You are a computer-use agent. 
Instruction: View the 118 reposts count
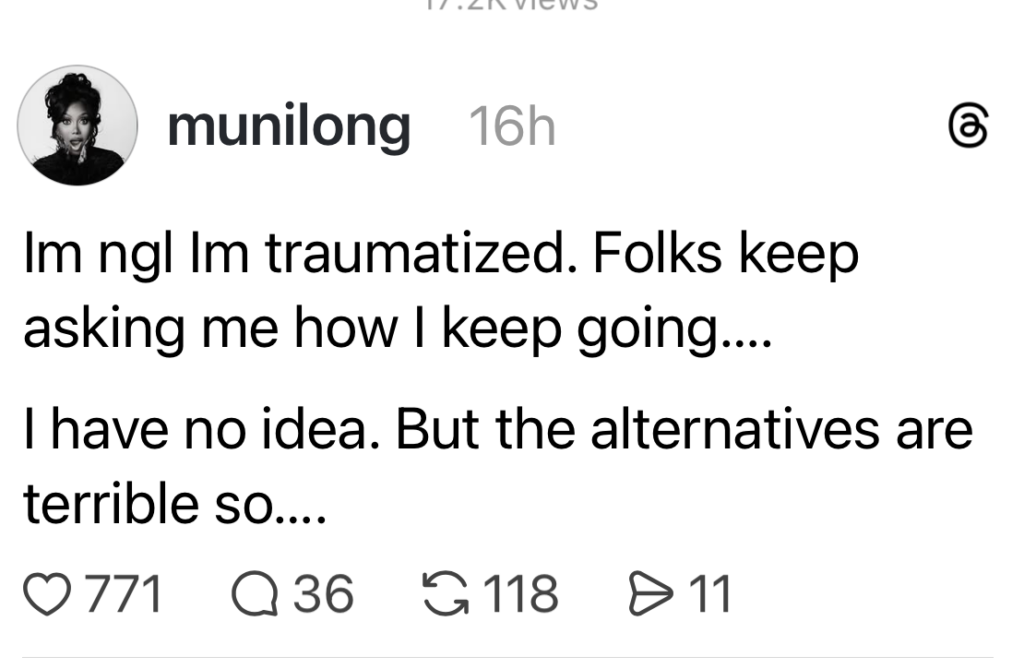point(520,594)
